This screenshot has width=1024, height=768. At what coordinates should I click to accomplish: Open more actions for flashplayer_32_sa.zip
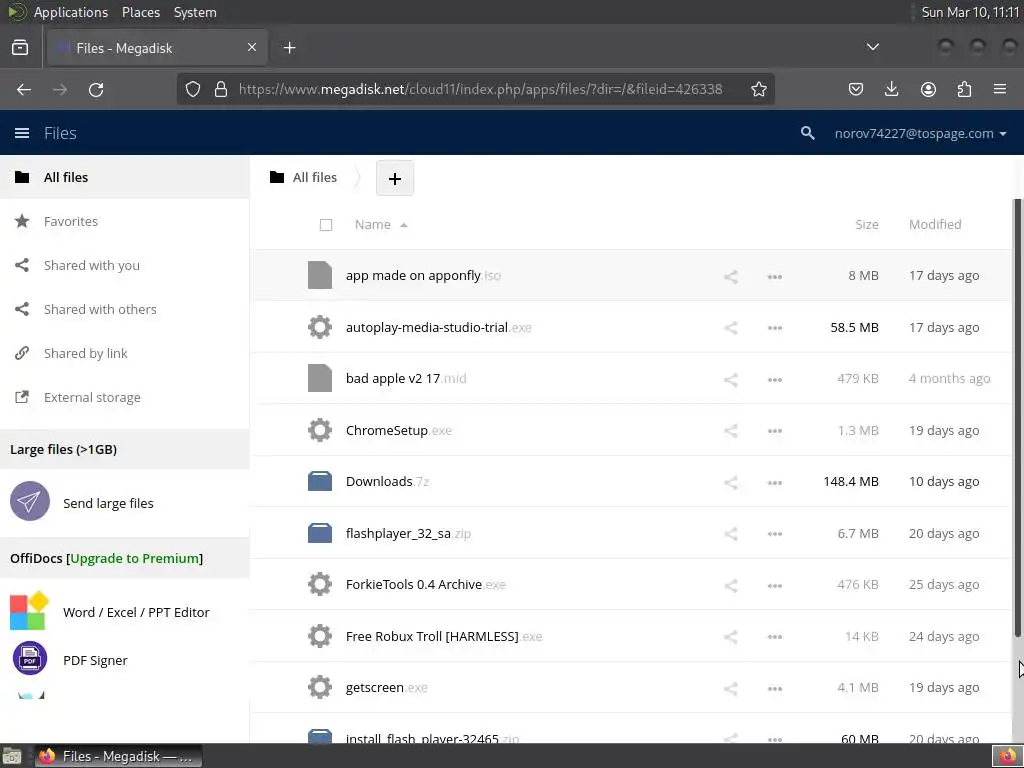[x=775, y=534]
